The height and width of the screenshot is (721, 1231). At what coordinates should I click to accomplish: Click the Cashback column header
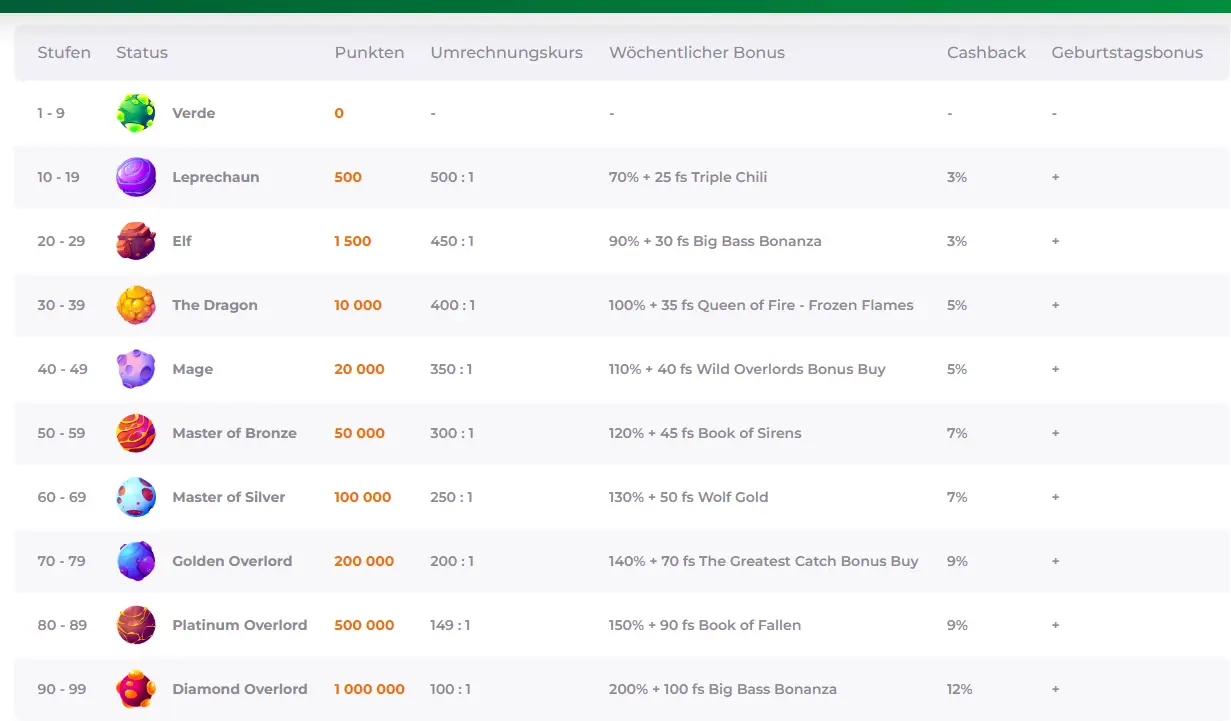click(x=987, y=53)
